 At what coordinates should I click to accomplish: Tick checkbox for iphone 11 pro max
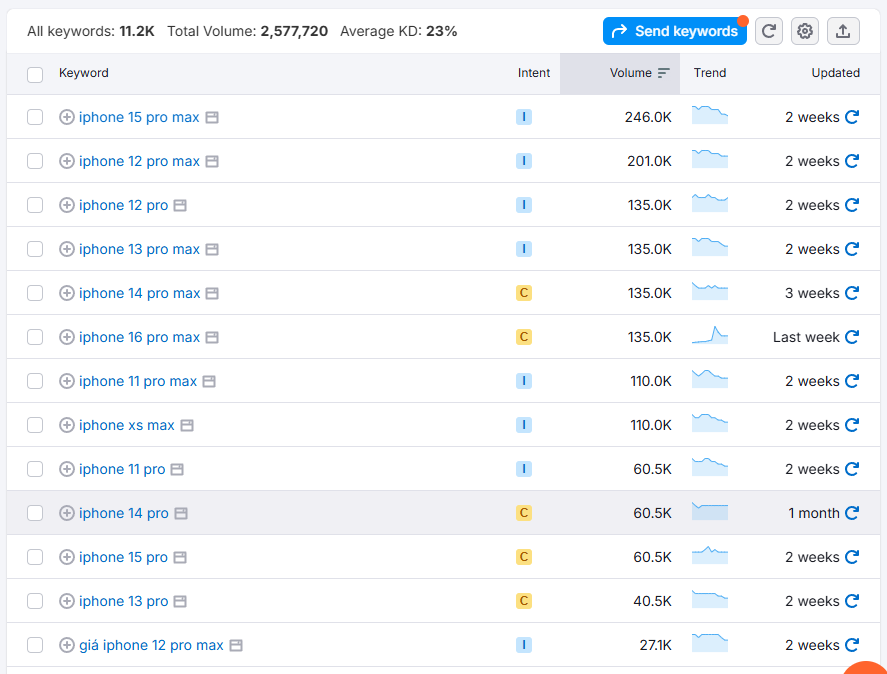click(35, 381)
